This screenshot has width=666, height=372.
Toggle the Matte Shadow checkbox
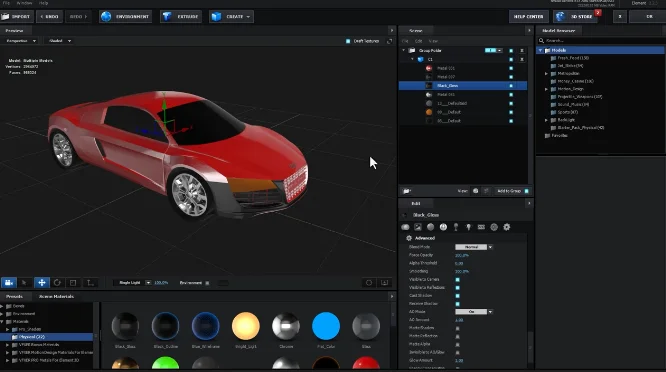457,328
